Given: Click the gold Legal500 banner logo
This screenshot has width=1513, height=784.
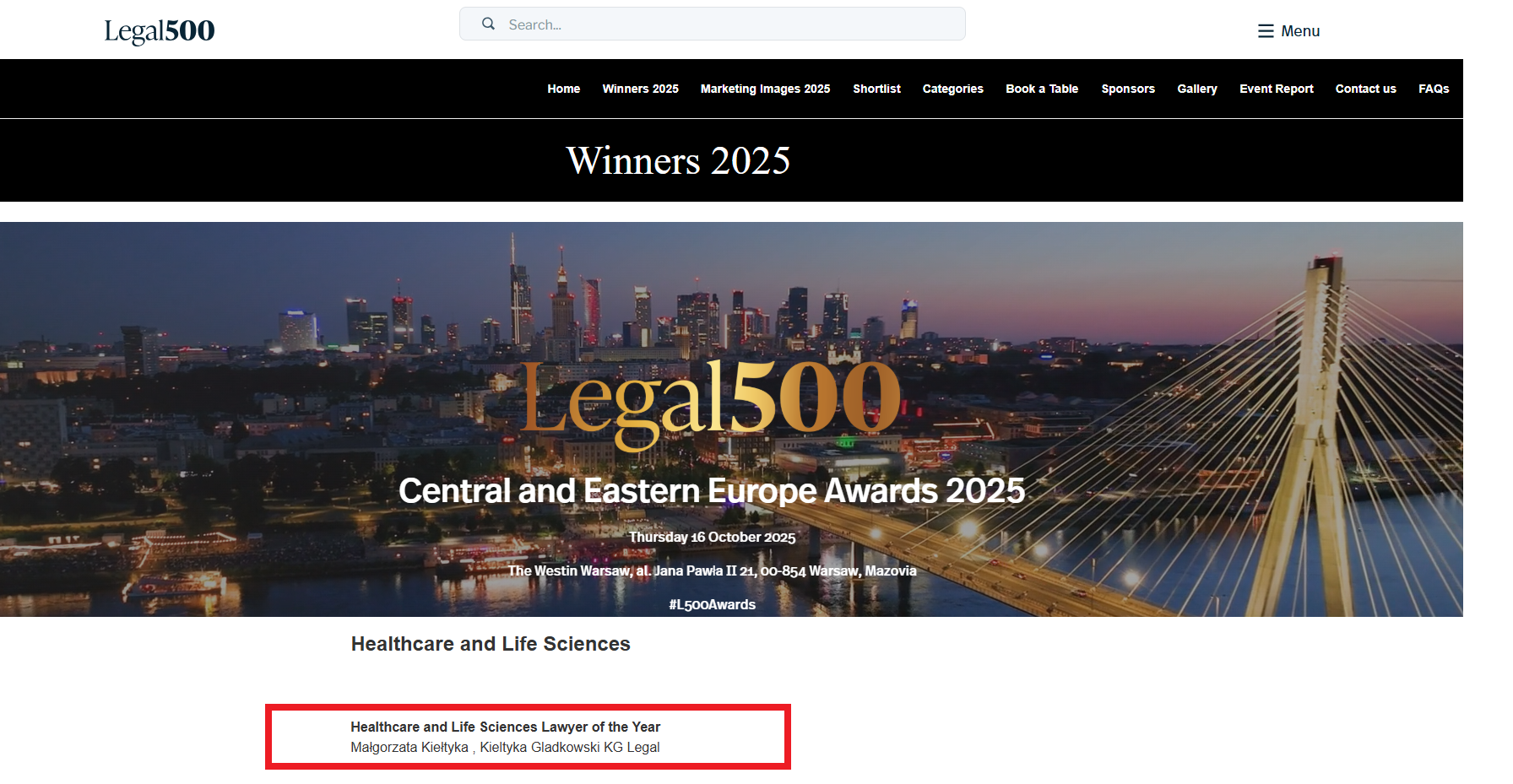Looking at the screenshot, I should (711, 398).
